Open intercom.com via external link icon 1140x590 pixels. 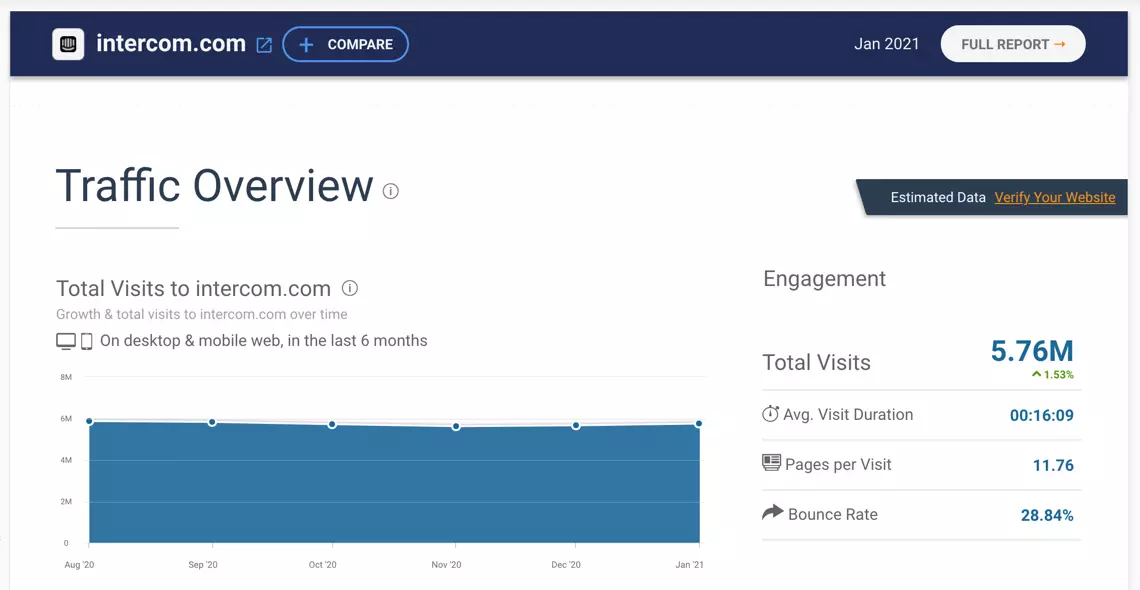click(x=265, y=45)
